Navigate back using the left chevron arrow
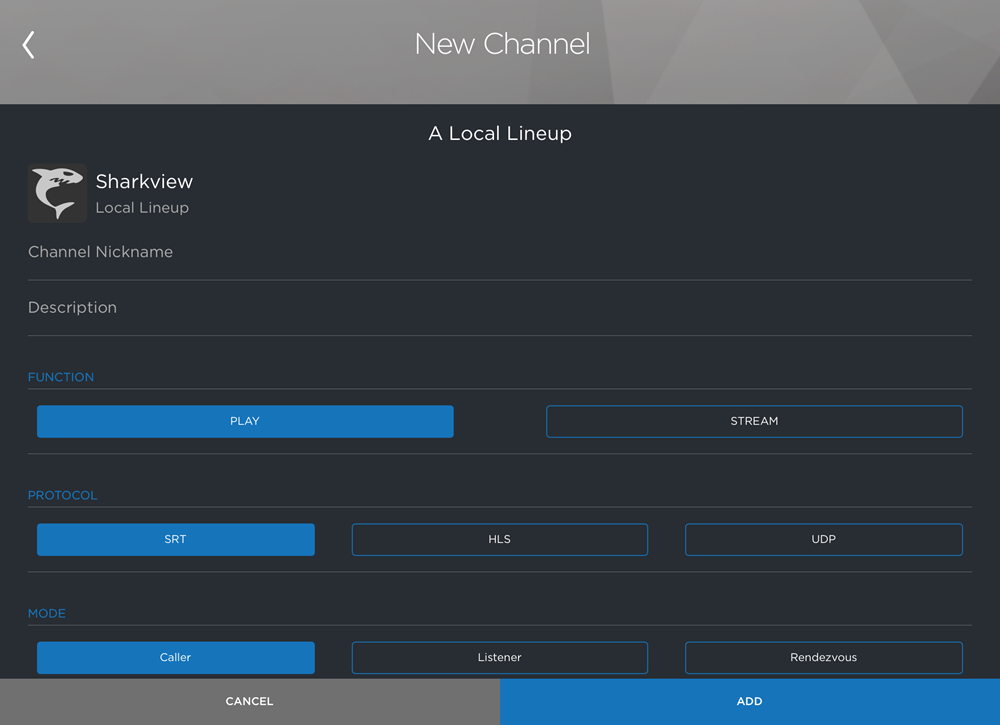This screenshot has width=1000, height=725. pyautogui.click(x=27, y=44)
